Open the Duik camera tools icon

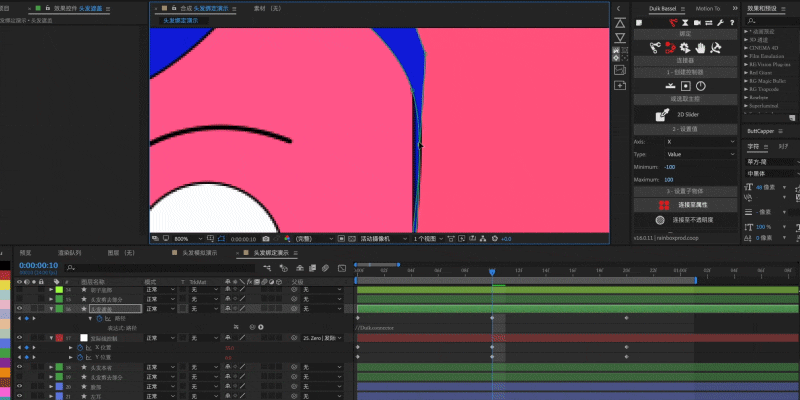(697, 22)
